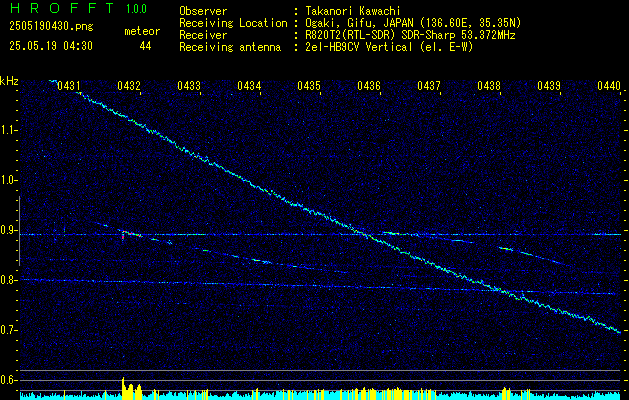629x400 pixels.
Task: Click time marker 0433
Action: click(189, 85)
